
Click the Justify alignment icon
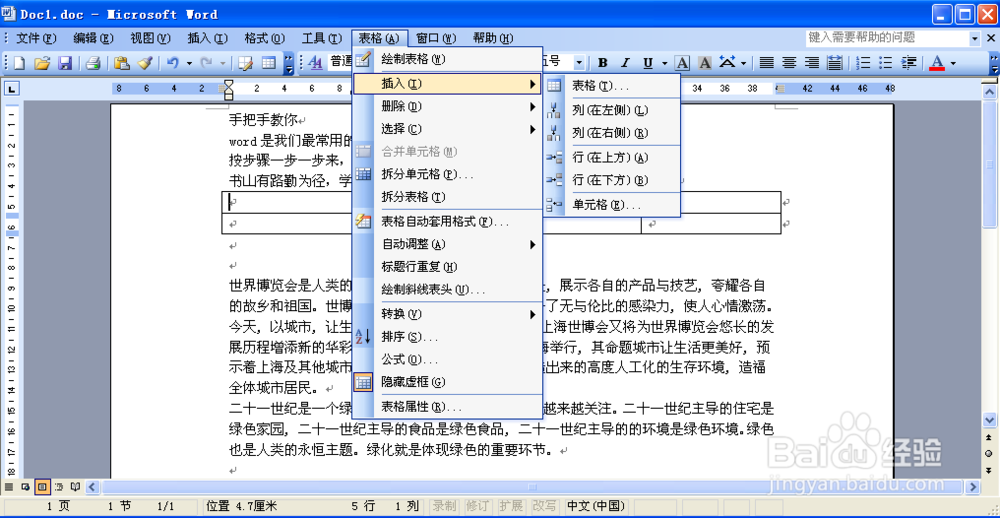767,63
